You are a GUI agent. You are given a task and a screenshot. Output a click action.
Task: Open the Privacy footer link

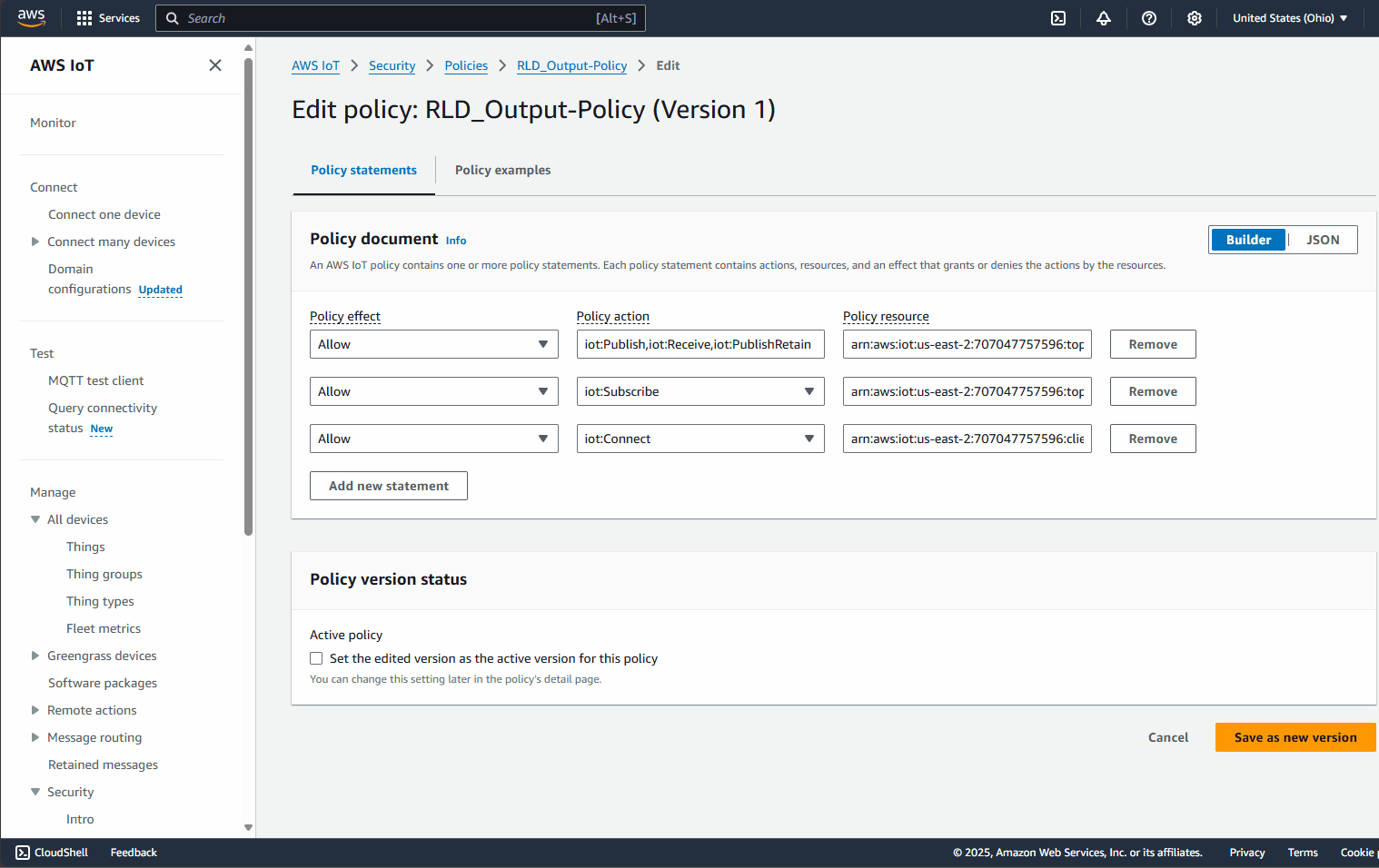pos(1247,853)
